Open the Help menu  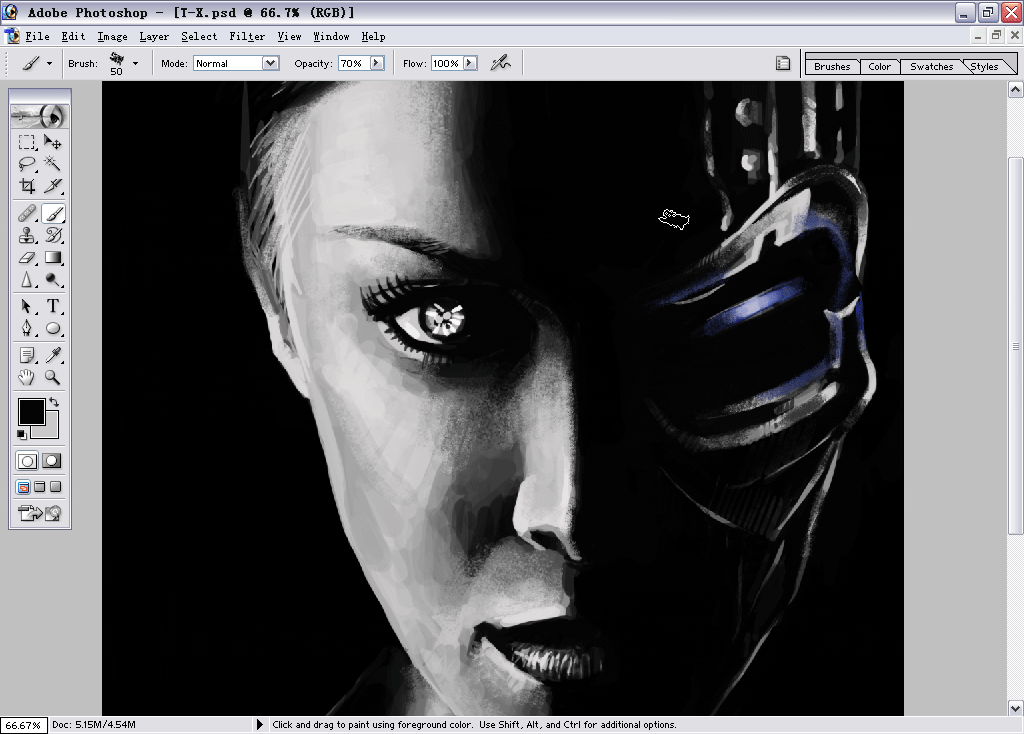pos(374,37)
